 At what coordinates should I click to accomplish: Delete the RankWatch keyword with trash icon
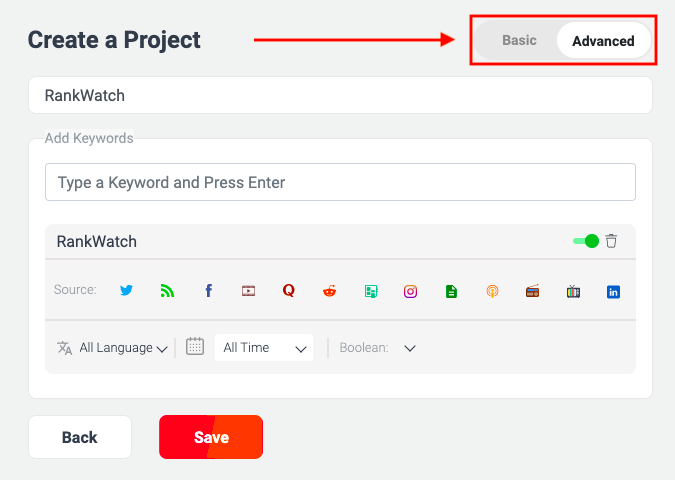[x=611, y=241]
